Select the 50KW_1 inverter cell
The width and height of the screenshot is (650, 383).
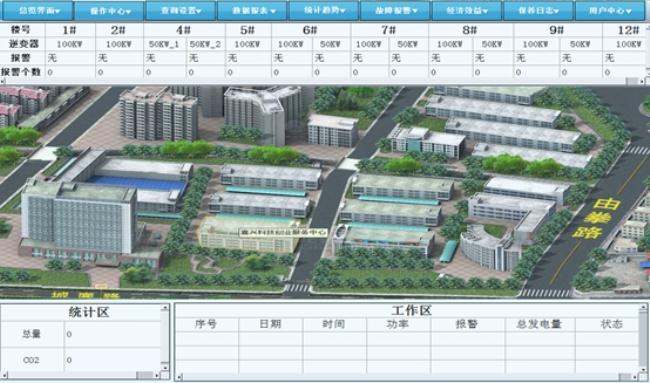click(164, 44)
